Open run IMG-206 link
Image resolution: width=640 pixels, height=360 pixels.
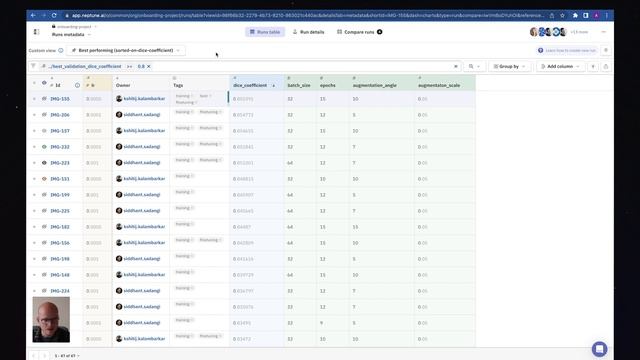coord(60,115)
